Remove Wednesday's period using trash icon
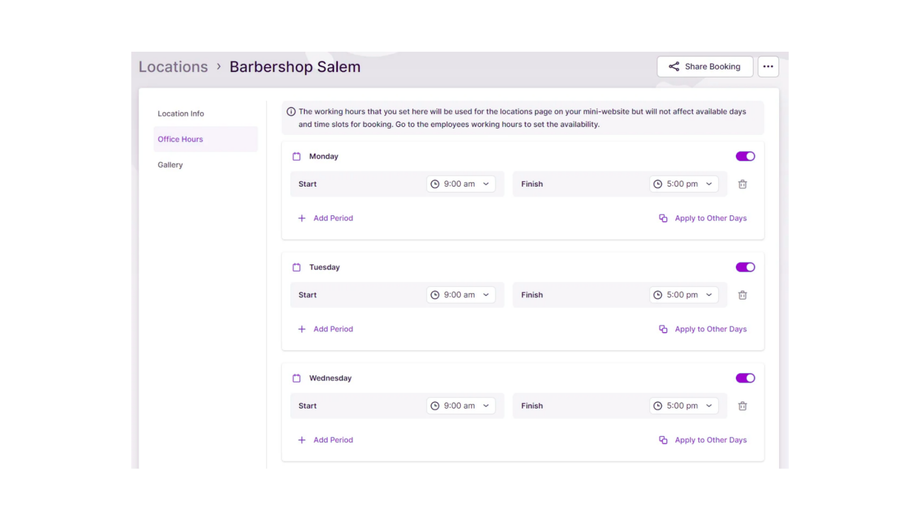The height and width of the screenshot is (517, 920). (742, 406)
